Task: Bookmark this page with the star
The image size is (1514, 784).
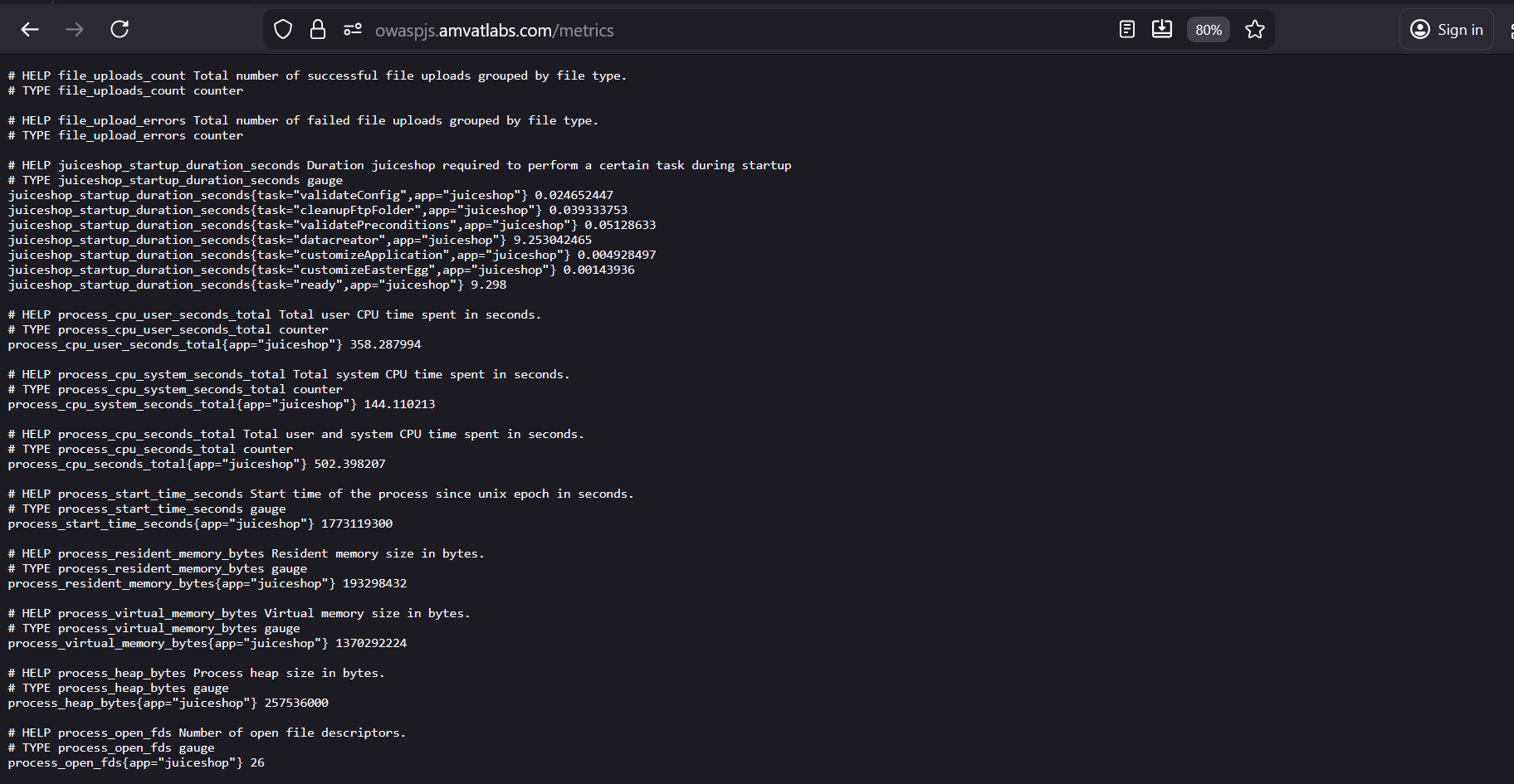Action: pos(1254,30)
